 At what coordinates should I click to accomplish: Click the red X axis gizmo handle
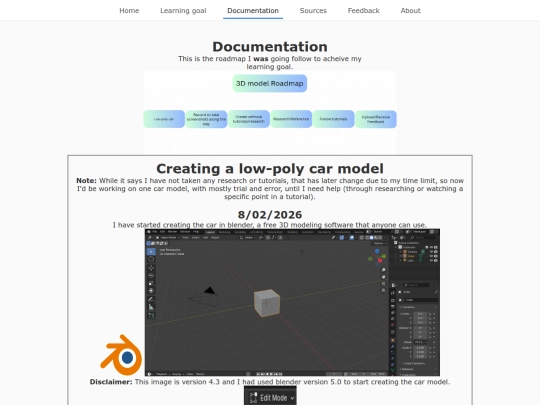click(x=380, y=260)
